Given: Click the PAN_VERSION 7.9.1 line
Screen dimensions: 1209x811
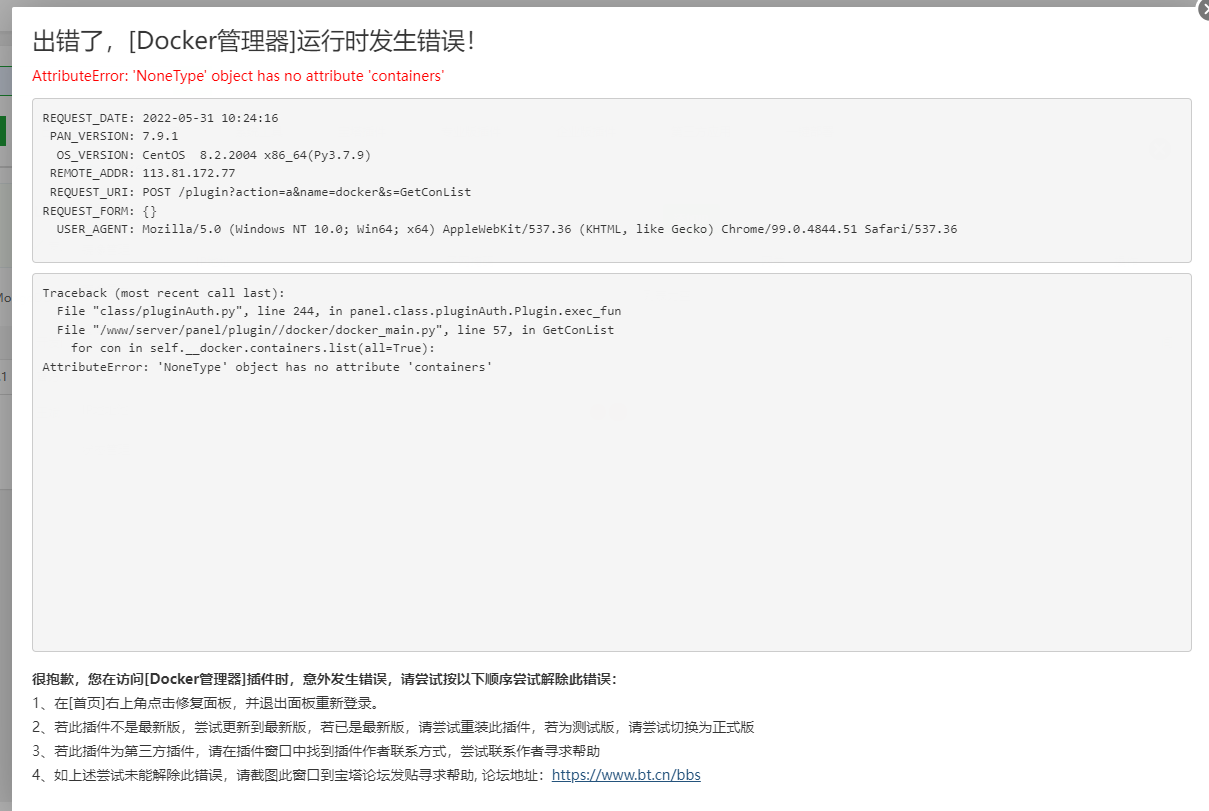Looking at the screenshot, I should pos(114,136).
